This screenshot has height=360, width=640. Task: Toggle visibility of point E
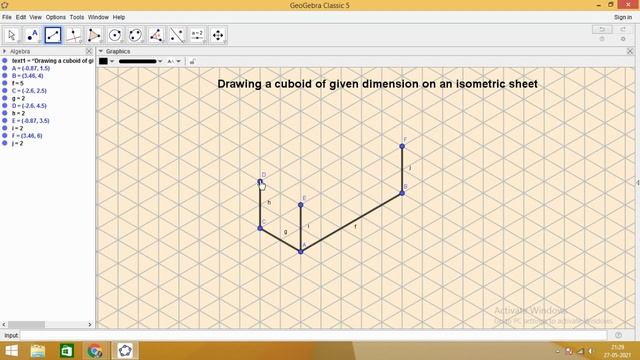pos(5,120)
